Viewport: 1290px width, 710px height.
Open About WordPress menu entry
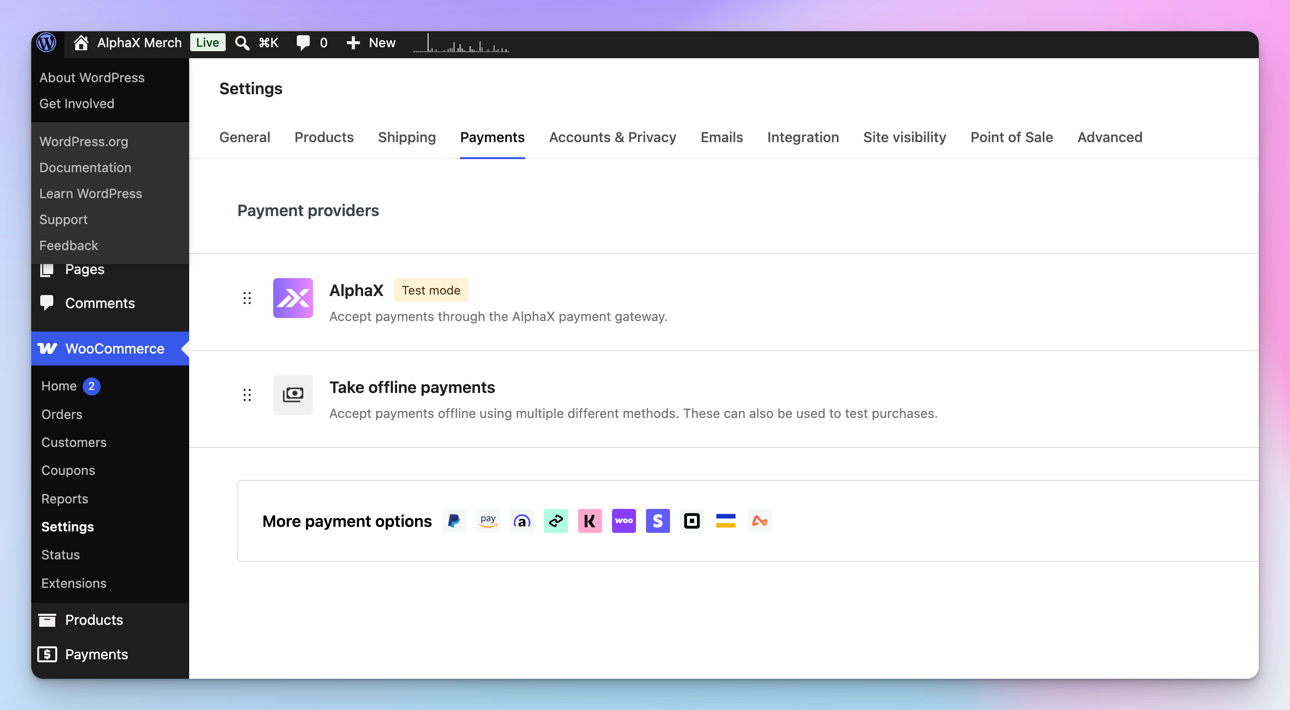92,77
